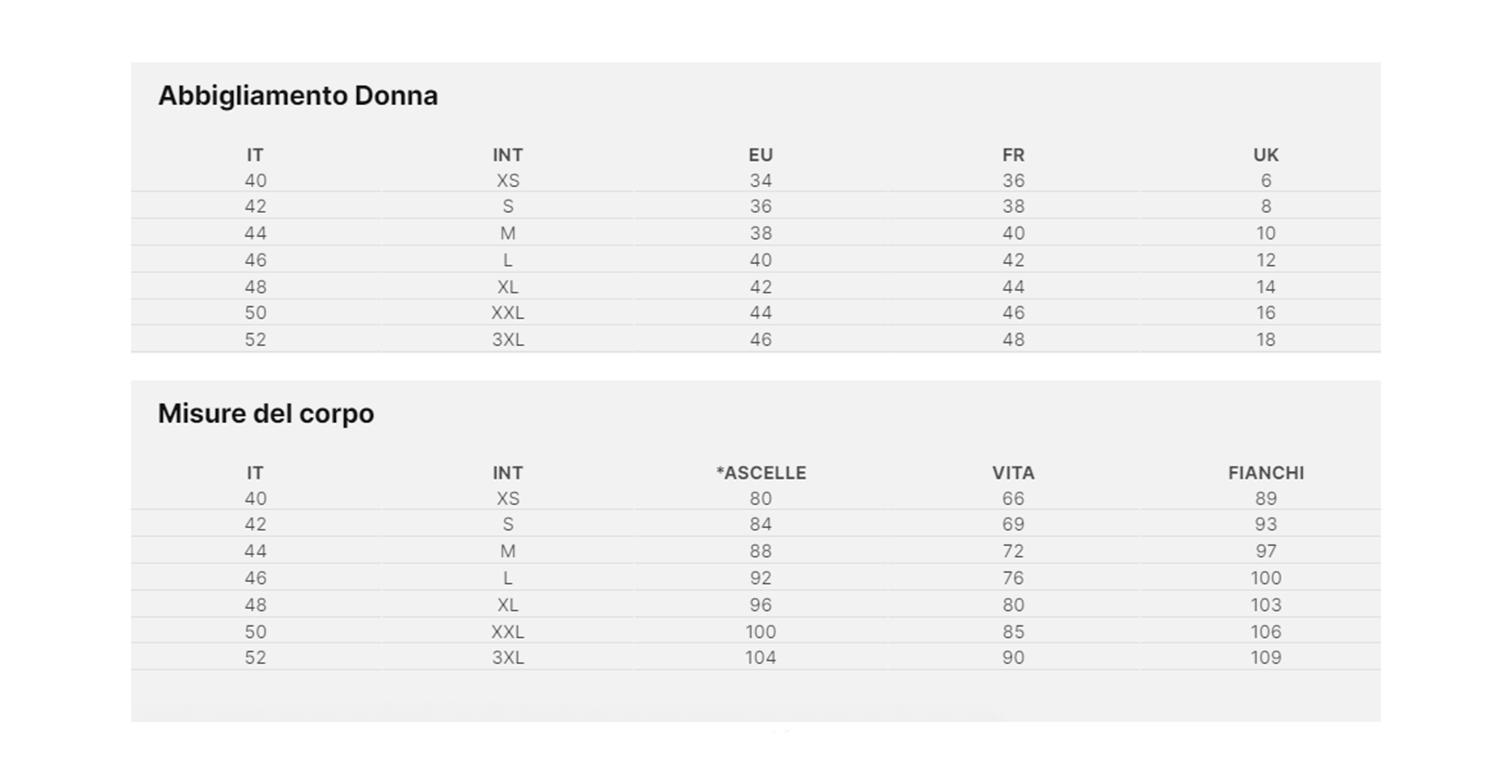Click the IT header in Abbigliamento Donna table
This screenshot has width=1512, height=780.
(255, 155)
